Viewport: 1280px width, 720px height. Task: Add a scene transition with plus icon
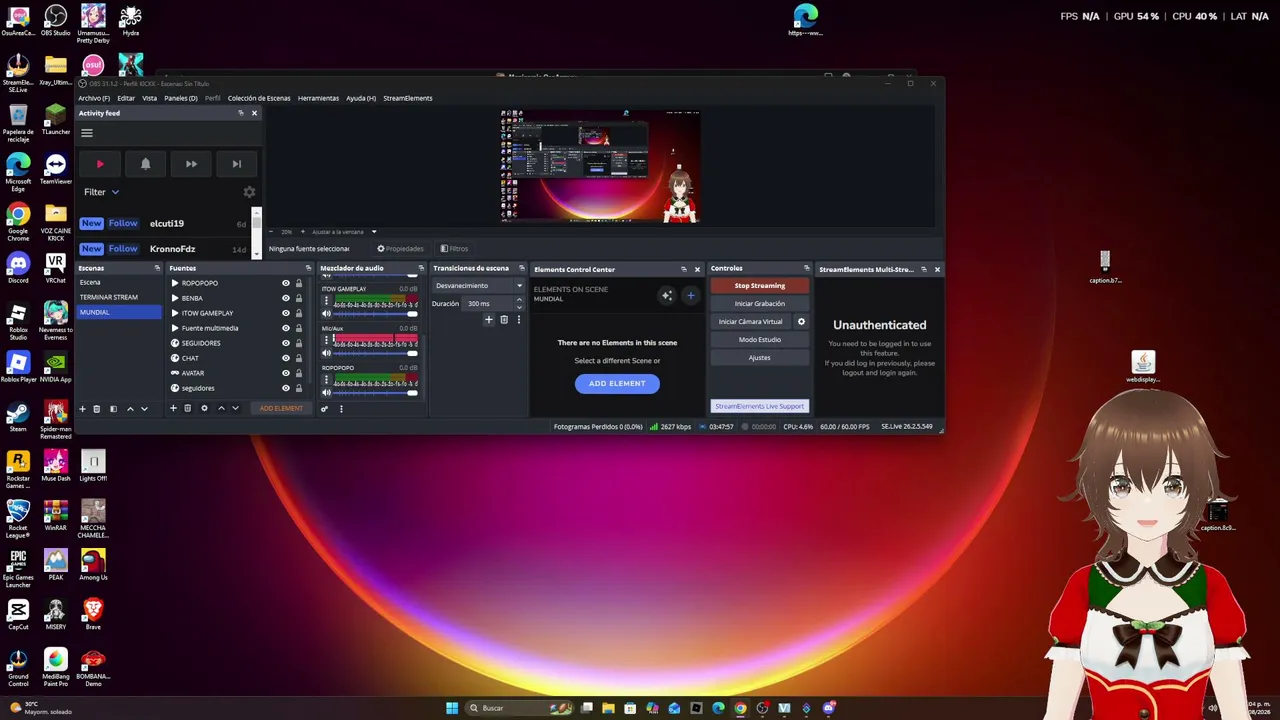click(489, 320)
